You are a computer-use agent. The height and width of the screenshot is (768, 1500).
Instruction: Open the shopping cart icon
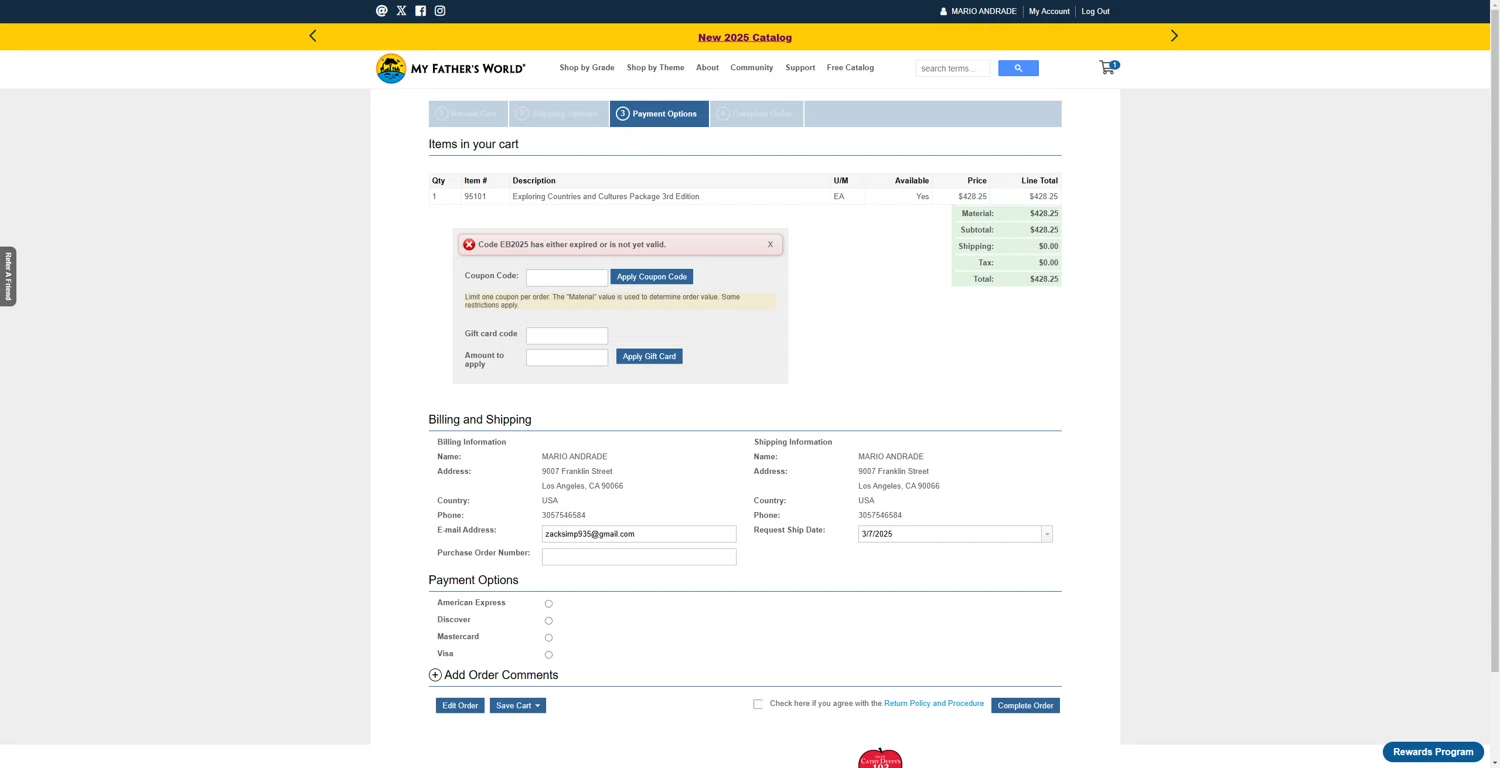pos(1107,67)
